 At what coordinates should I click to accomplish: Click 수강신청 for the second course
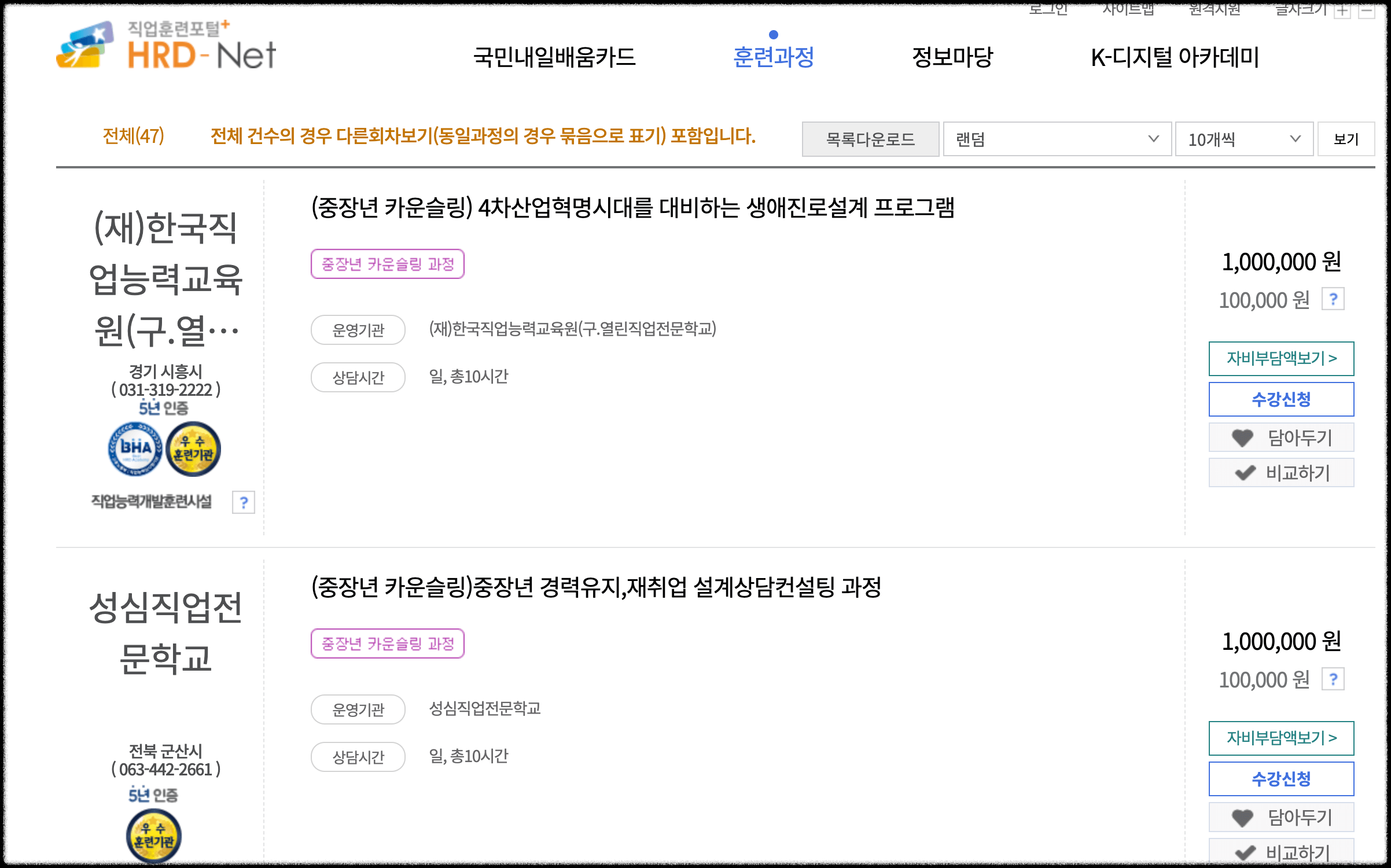[1281, 779]
